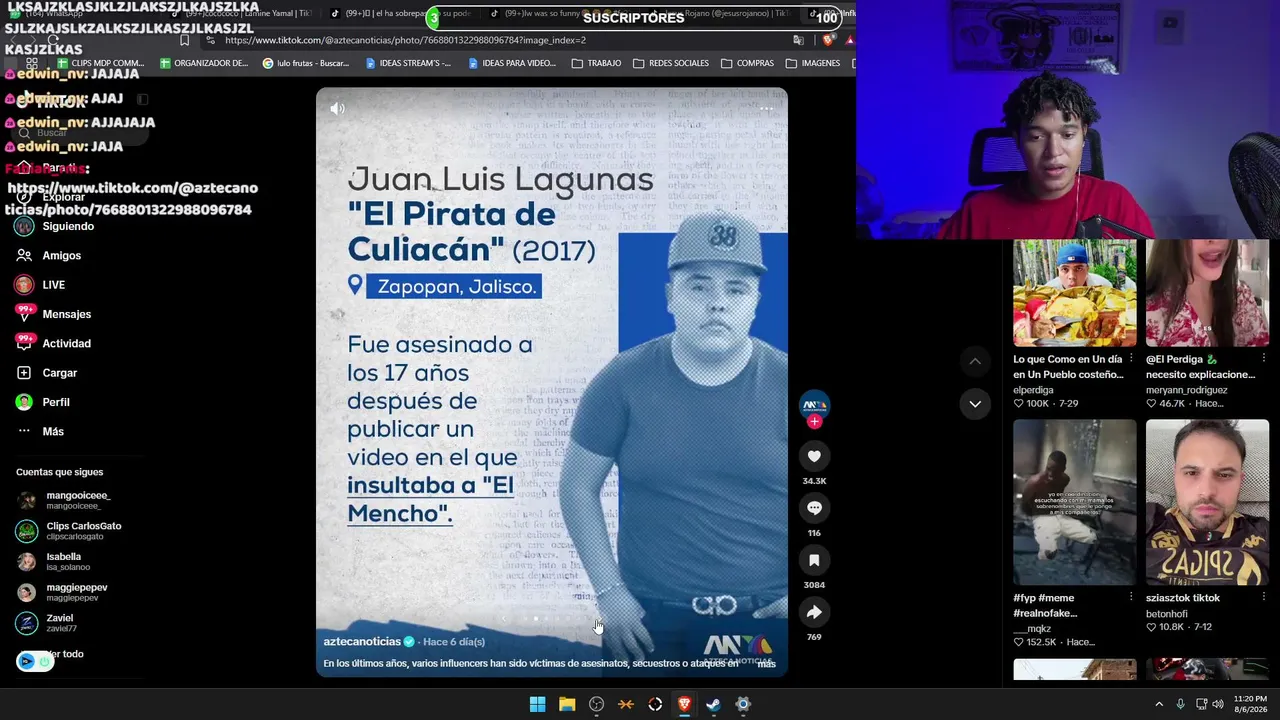The image size is (1280, 720).
Task: Go to the next video with the down chevron
Action: pyautogui.click(x=975, y=404)
